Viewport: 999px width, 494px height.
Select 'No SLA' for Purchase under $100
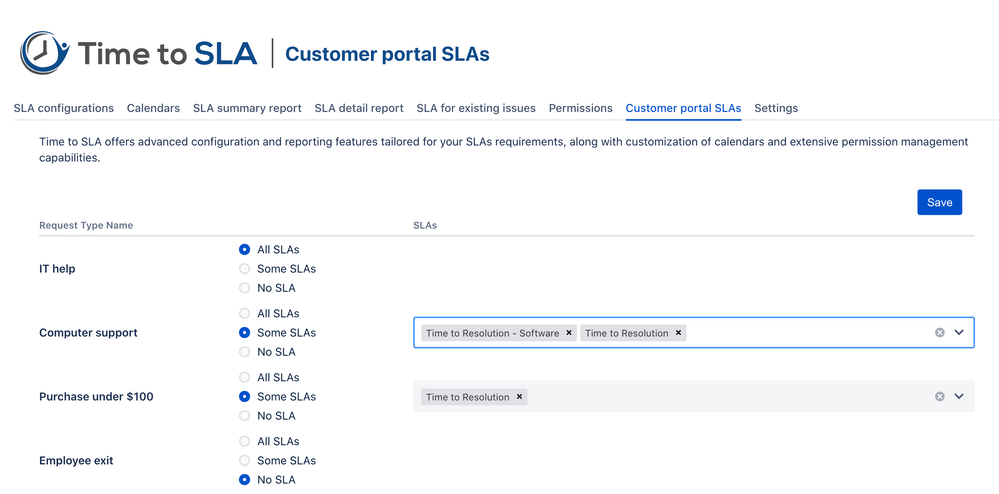245,416
